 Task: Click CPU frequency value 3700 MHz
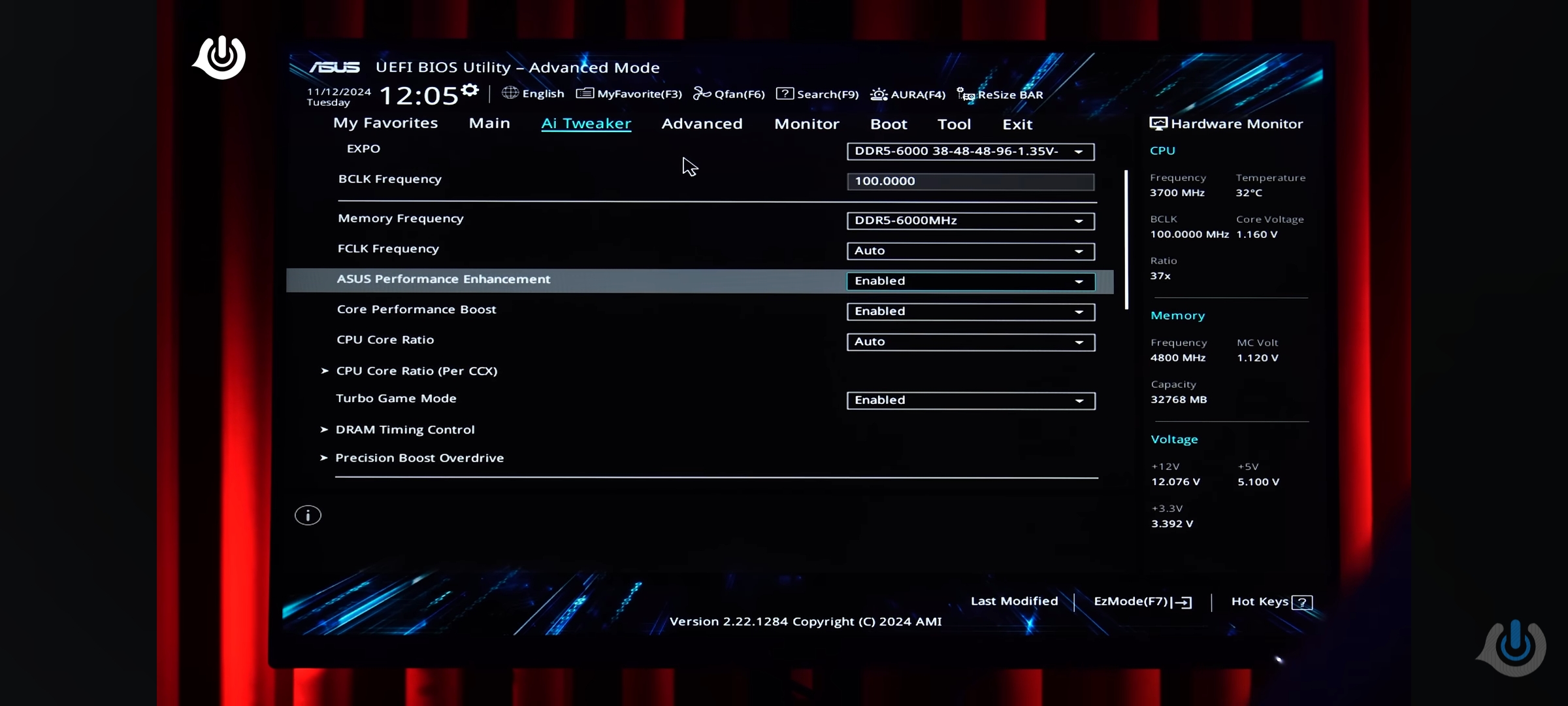click(x=1177, y=193)
